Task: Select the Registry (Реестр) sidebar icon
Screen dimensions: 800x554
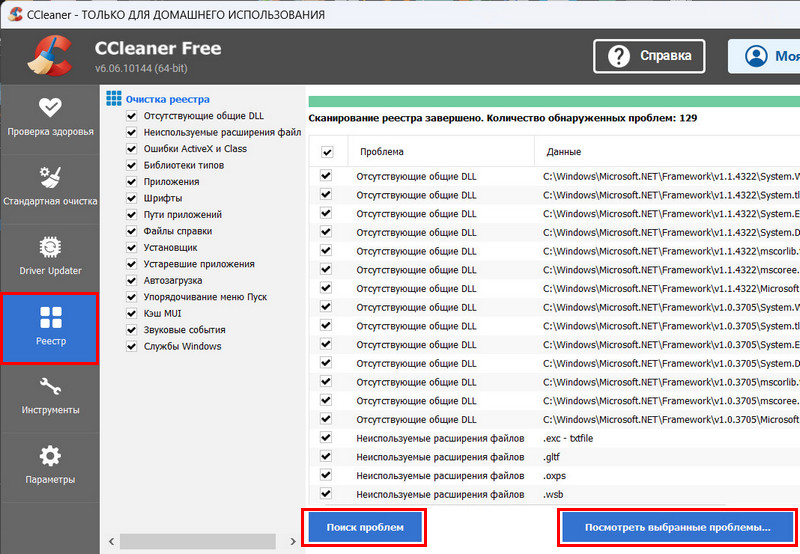Action: tap(50, 328)
